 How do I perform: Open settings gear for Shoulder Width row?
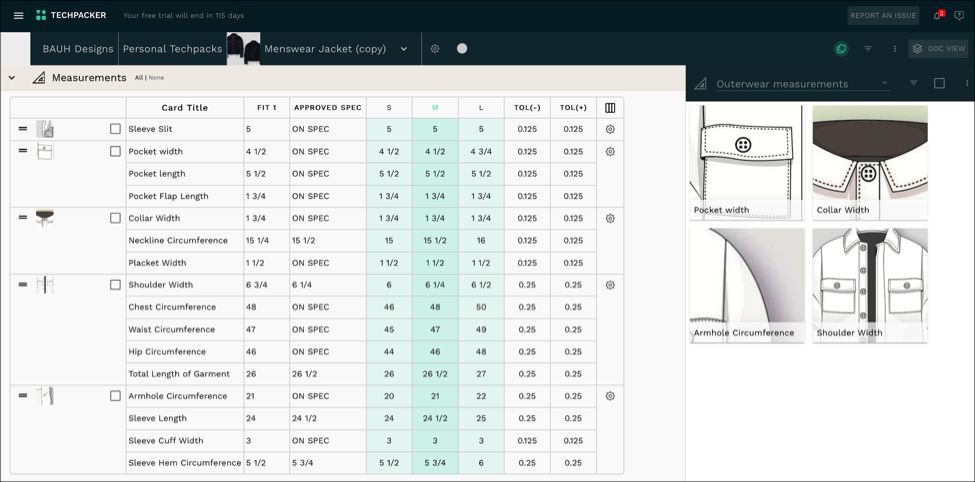pyautogui.click(x=610, y=285)
